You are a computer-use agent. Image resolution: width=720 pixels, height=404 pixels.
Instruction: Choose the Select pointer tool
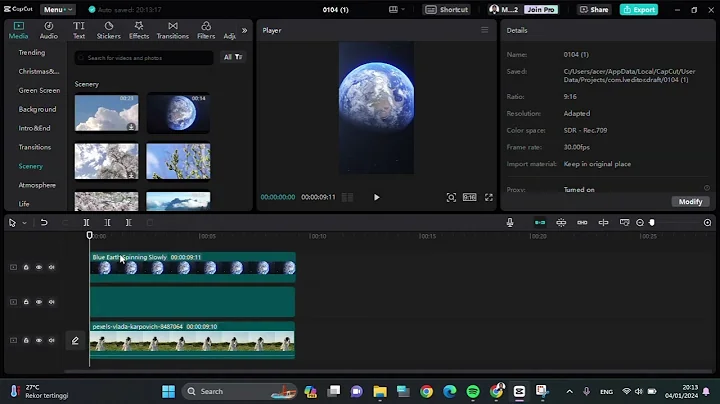12,223
